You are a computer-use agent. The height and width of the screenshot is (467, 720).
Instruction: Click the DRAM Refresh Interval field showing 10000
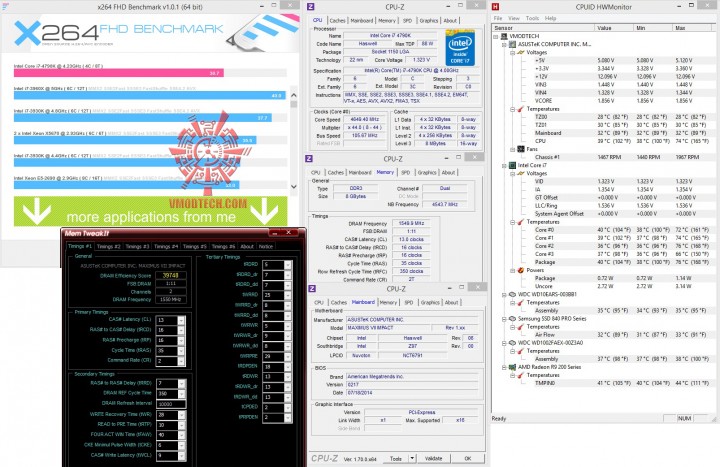(171, 404)
